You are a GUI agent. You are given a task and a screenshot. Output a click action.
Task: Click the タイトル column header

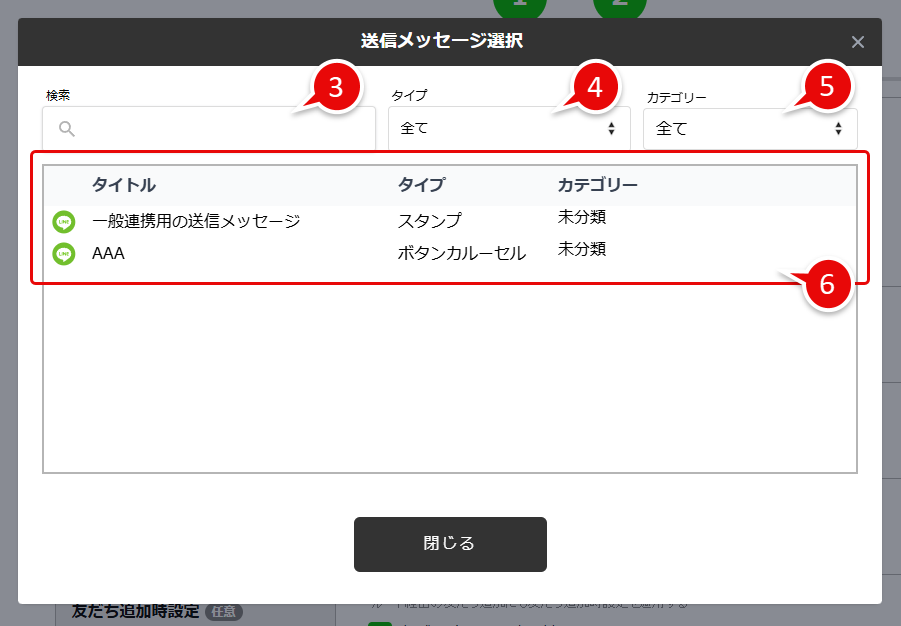[x=124, y=185]
